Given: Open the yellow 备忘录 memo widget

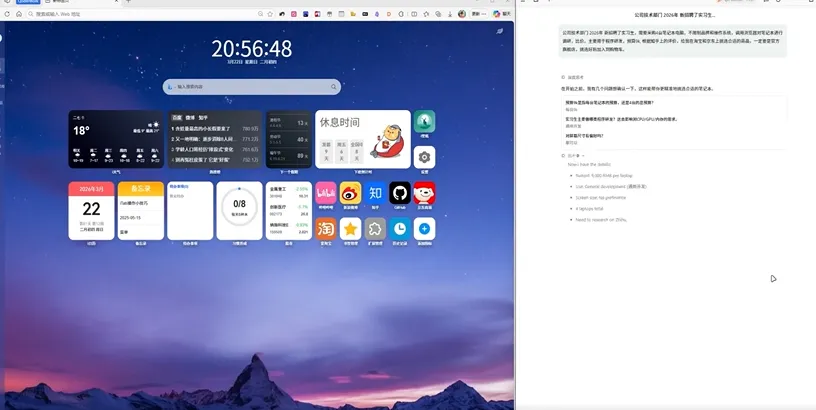Looking at the screenshot, I should tap(141, 211).
